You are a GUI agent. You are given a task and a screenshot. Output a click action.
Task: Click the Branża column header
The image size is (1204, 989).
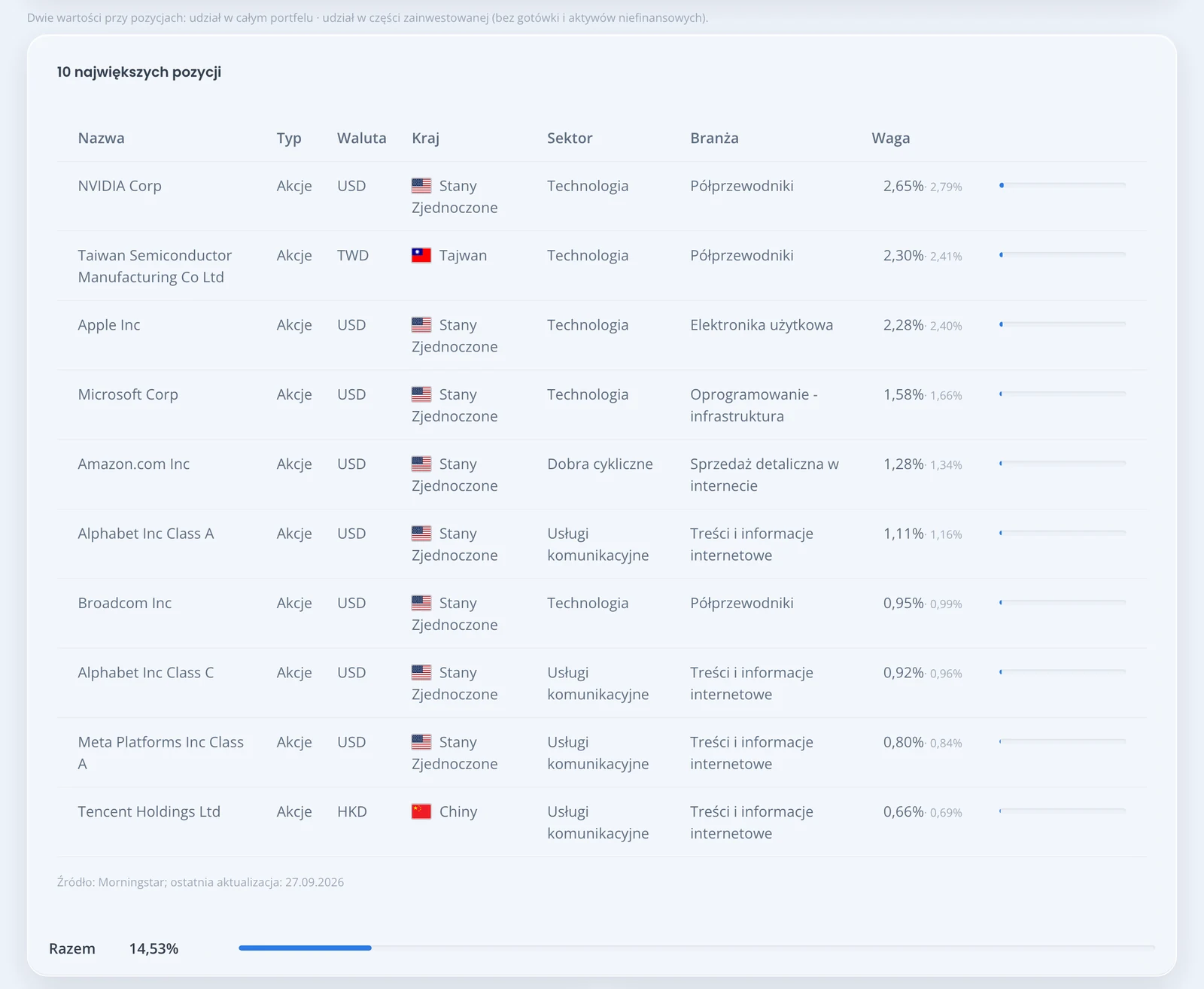pos(714,138)
